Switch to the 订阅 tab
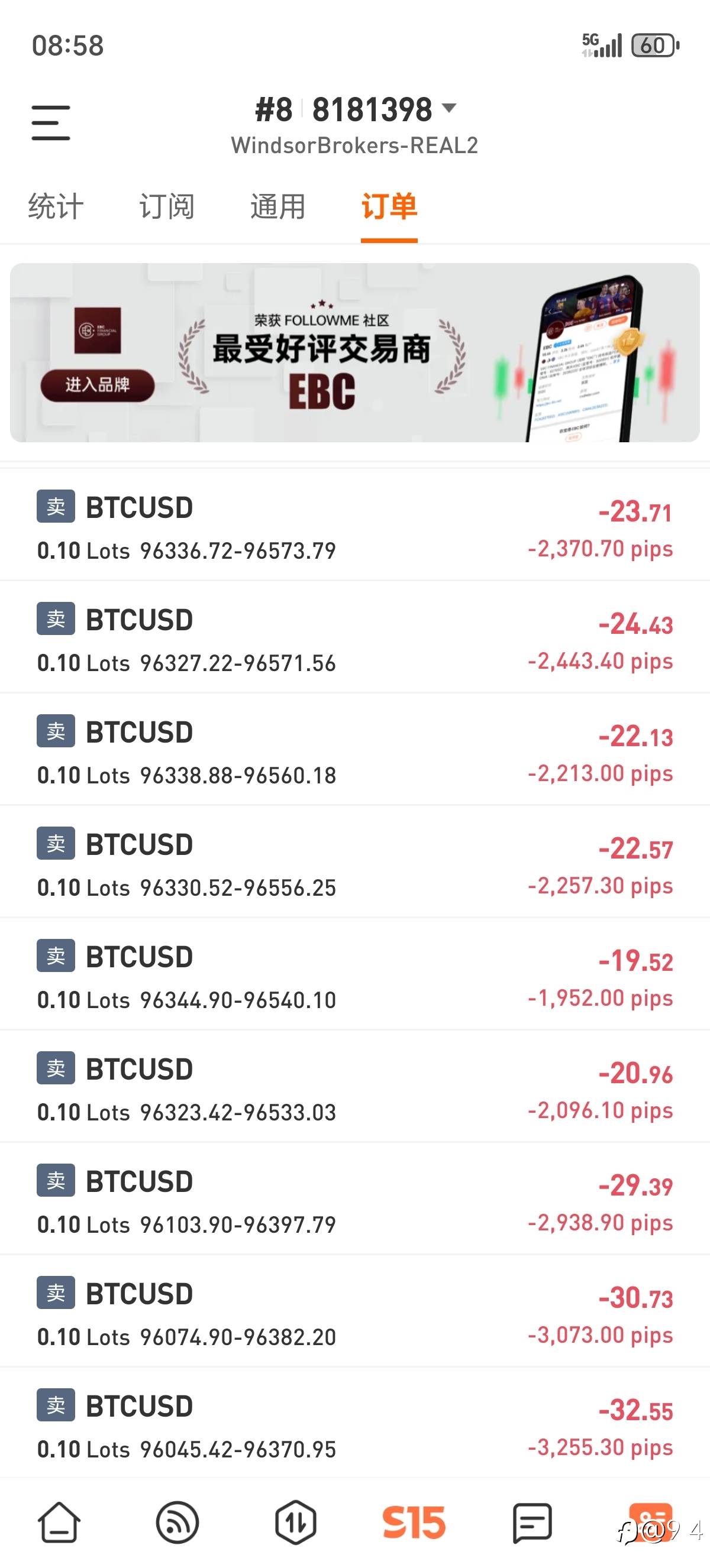Viewport: 710px width, 1568px height. [x=167, y=206]
